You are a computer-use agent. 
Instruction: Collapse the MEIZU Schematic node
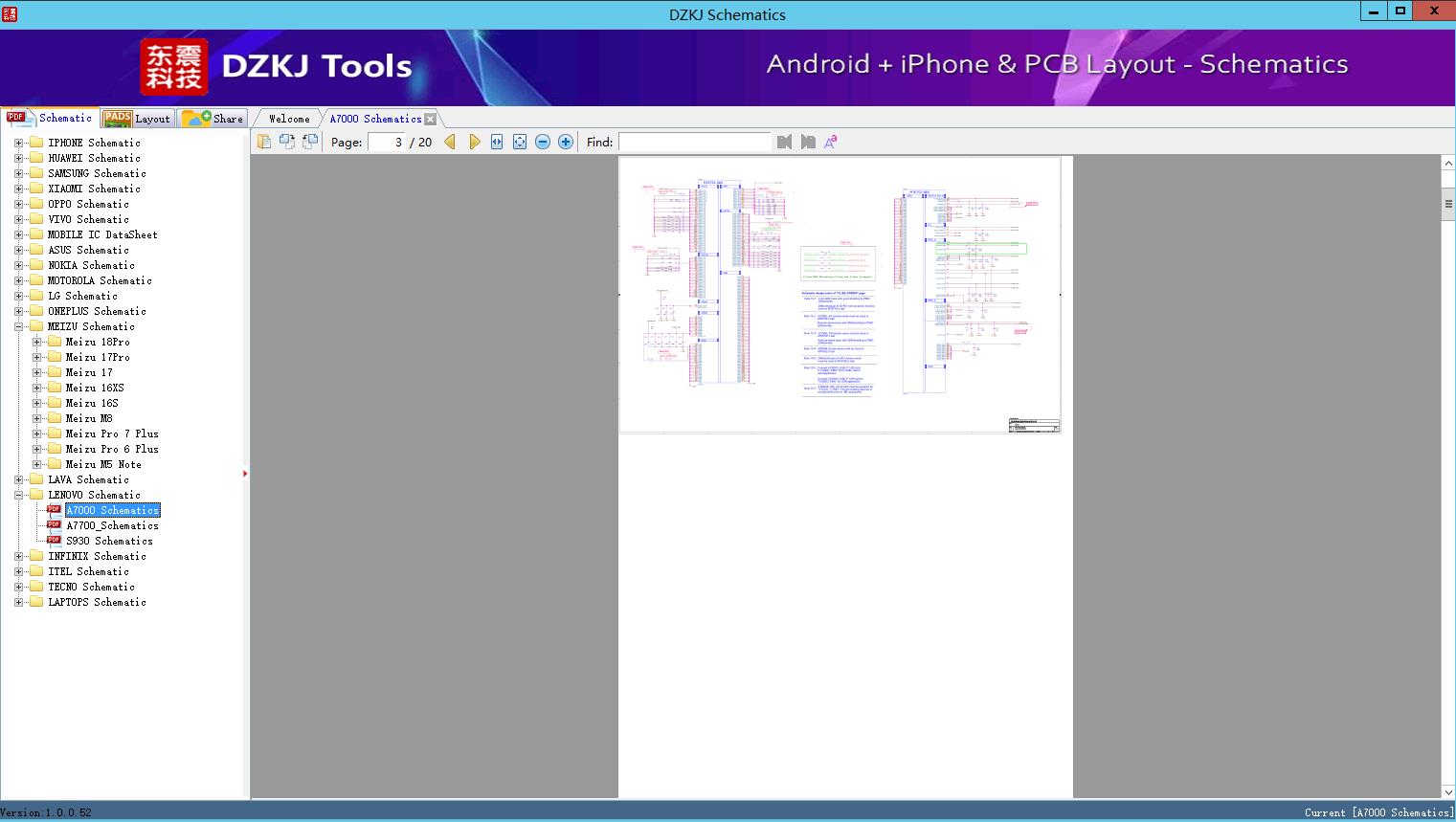pyautogui.click(x=18, y=326)
